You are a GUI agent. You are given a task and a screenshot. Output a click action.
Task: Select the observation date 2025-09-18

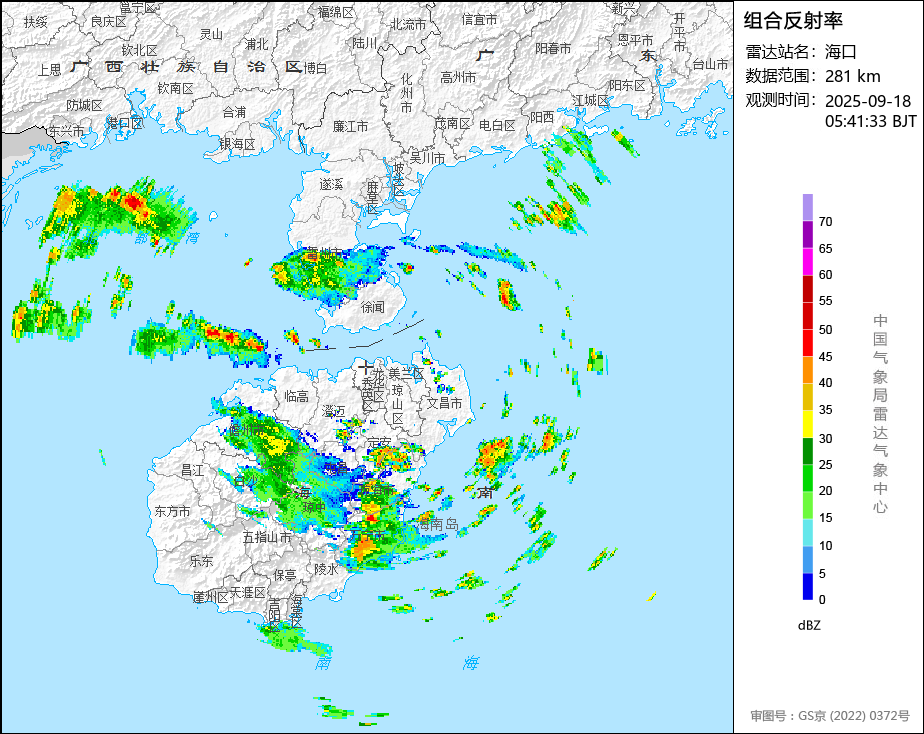[867, 101]
